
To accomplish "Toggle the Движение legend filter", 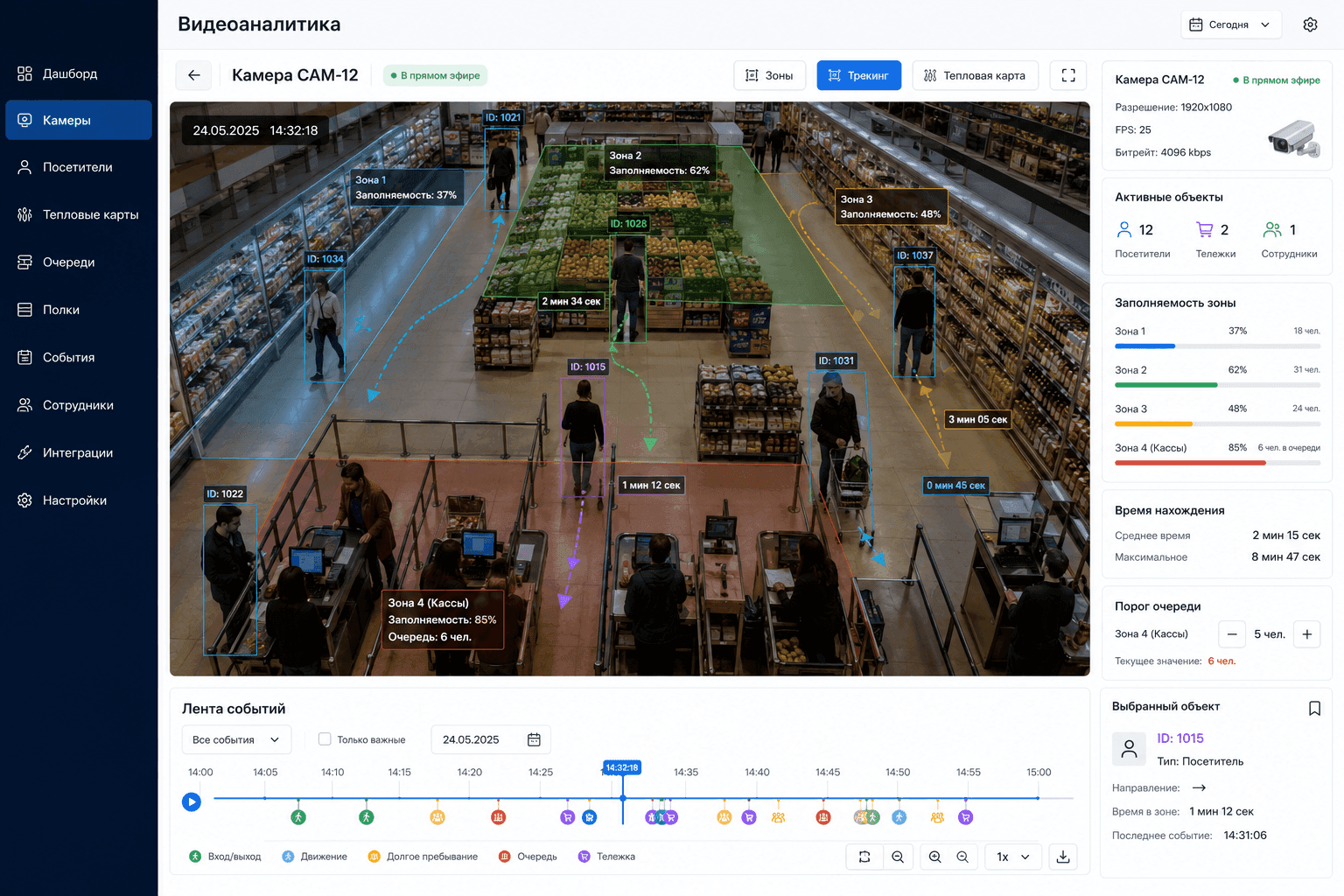I will [x=314, y=857].
